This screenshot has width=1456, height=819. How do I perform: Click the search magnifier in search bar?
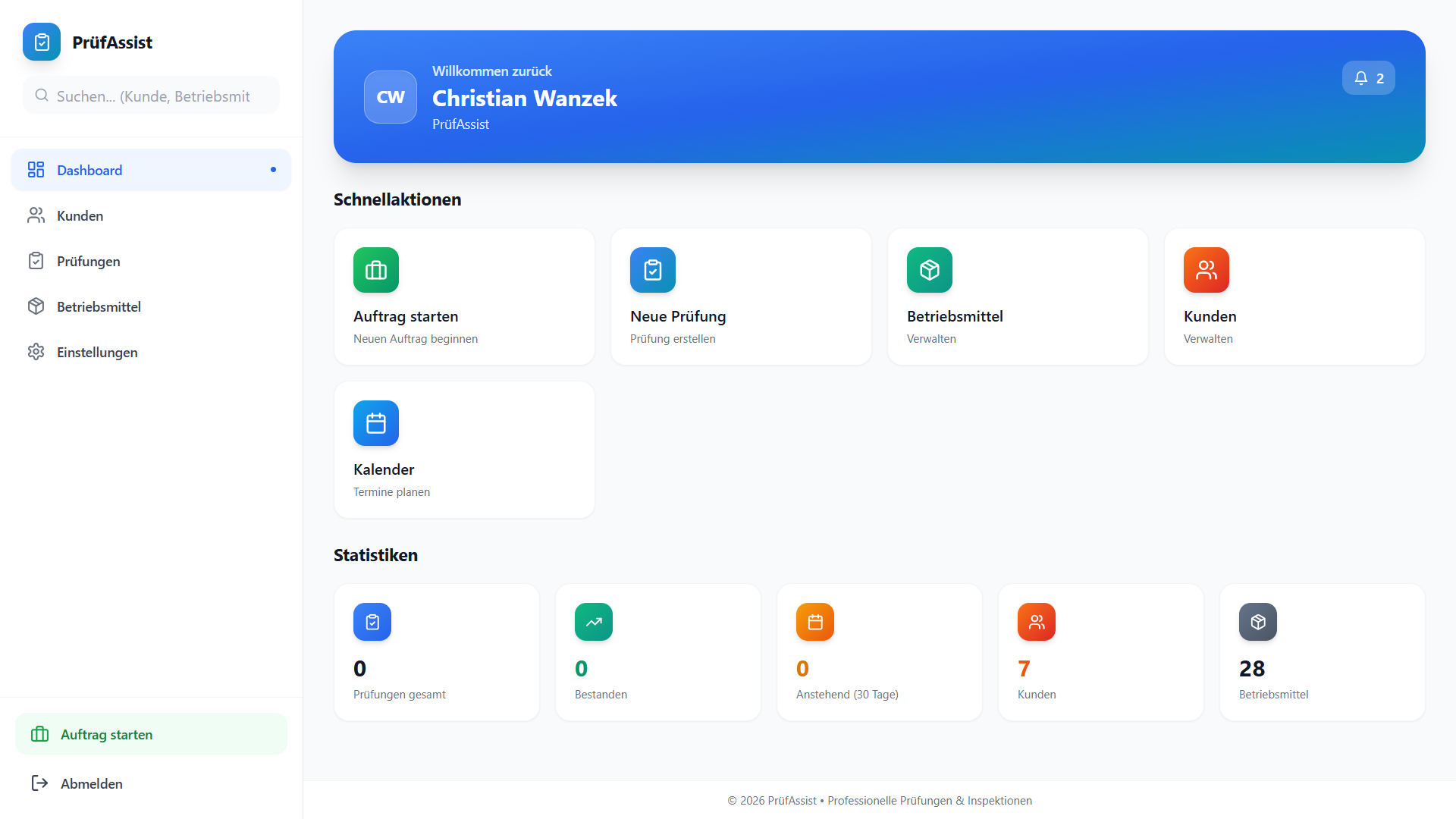click(x=42, y=96)
